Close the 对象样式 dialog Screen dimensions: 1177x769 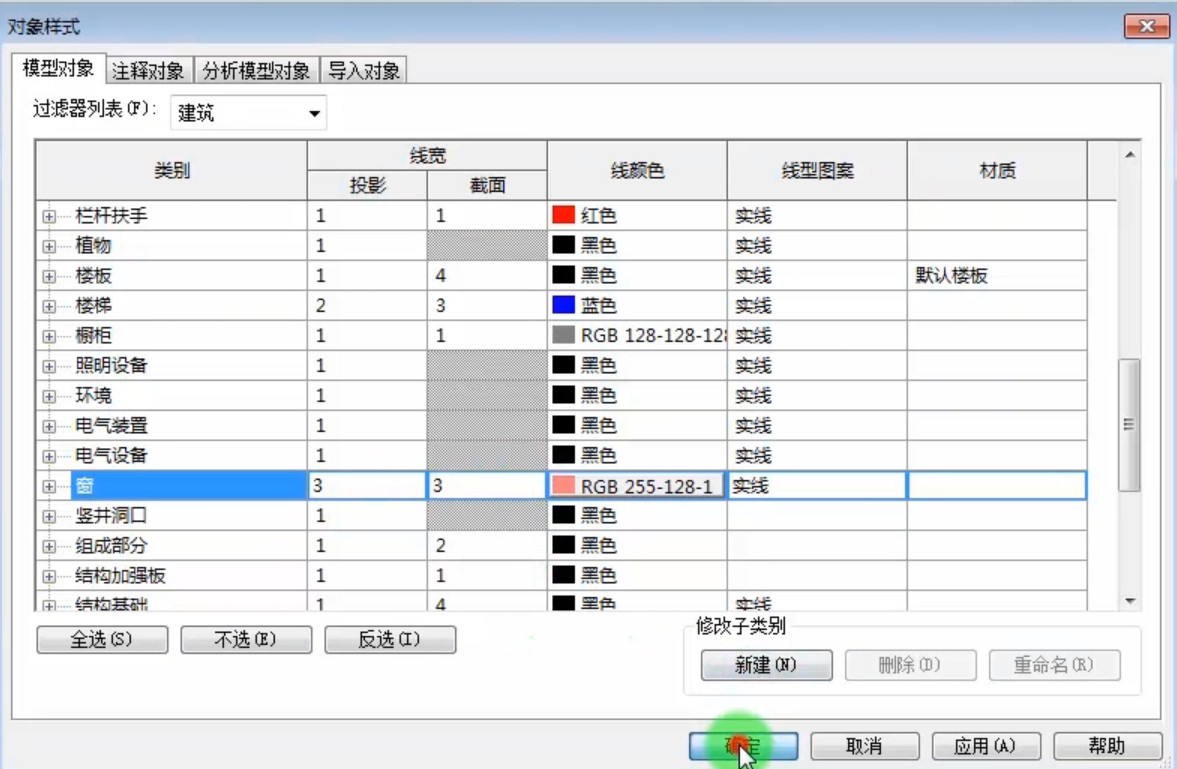1146,26
